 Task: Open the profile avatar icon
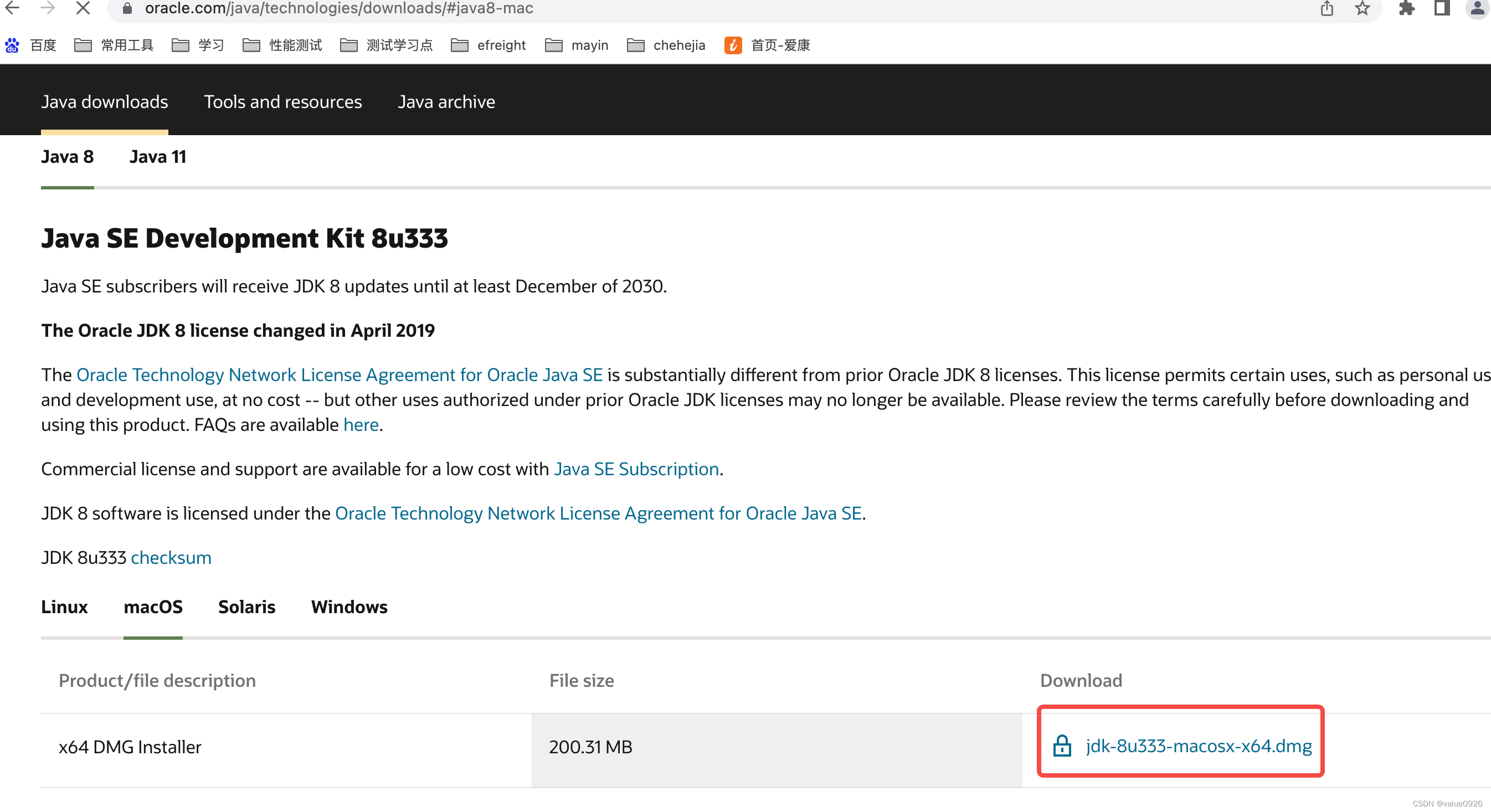click(x=1478, y=8)
